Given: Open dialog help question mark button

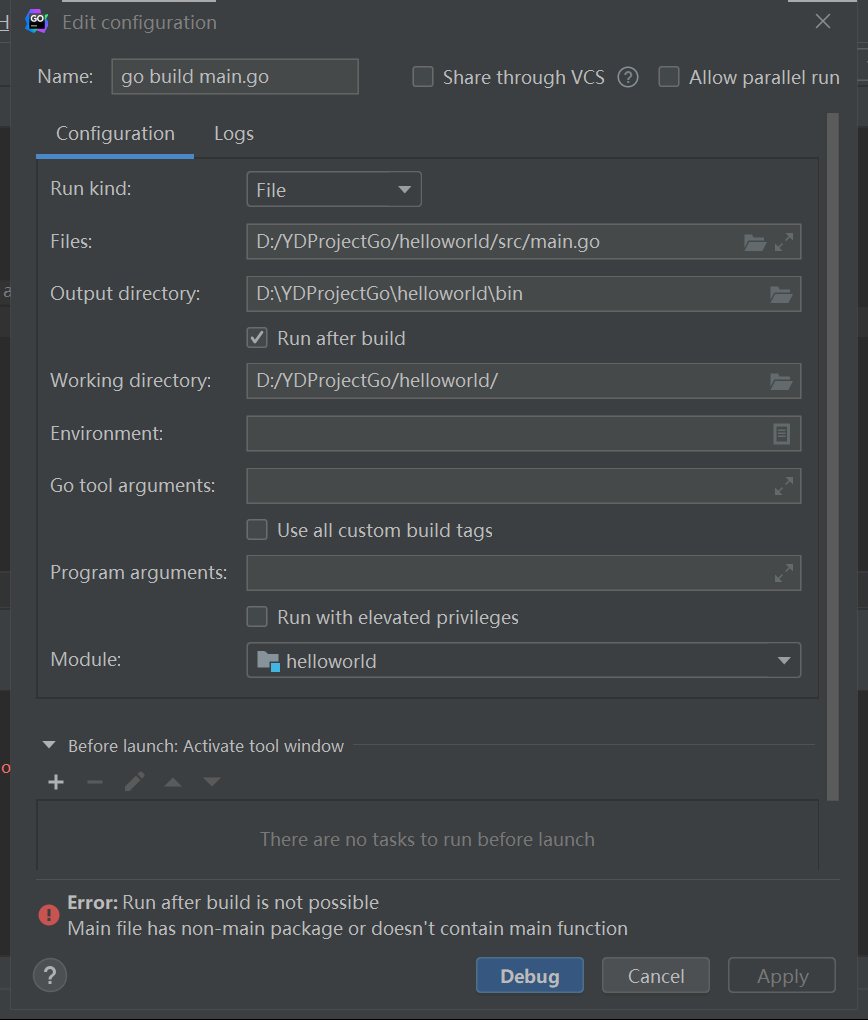Looking at the screenshot, I should tap(50, 975).
